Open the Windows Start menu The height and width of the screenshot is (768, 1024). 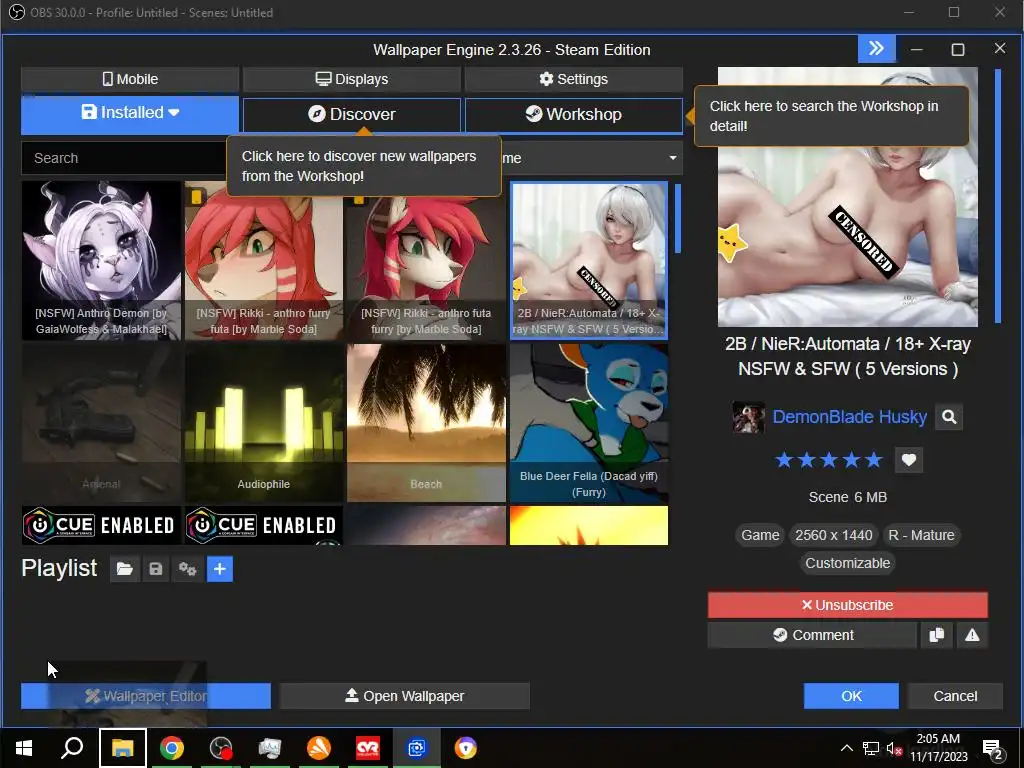24,748
